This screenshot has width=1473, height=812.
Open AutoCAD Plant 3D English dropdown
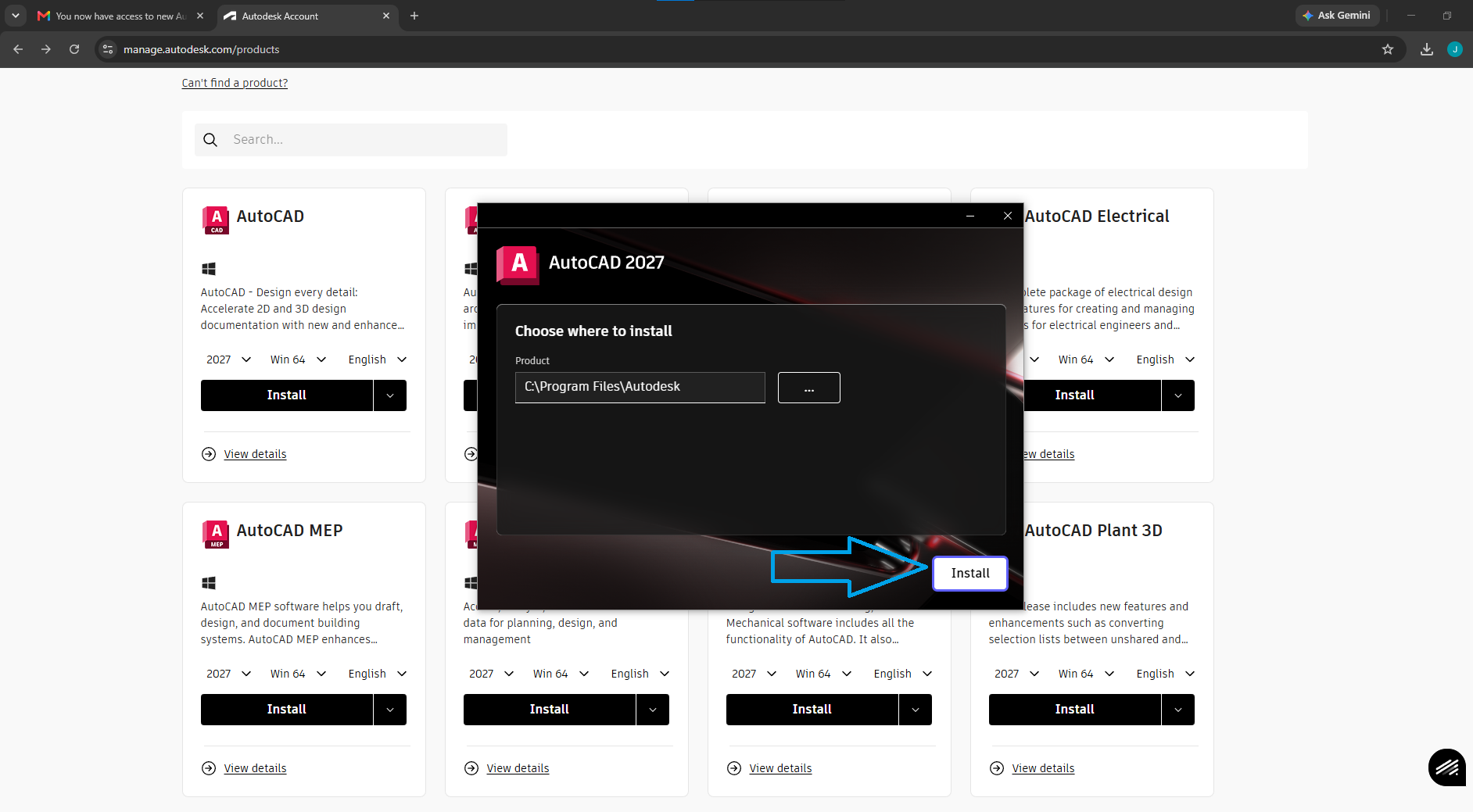[1166, 674]
